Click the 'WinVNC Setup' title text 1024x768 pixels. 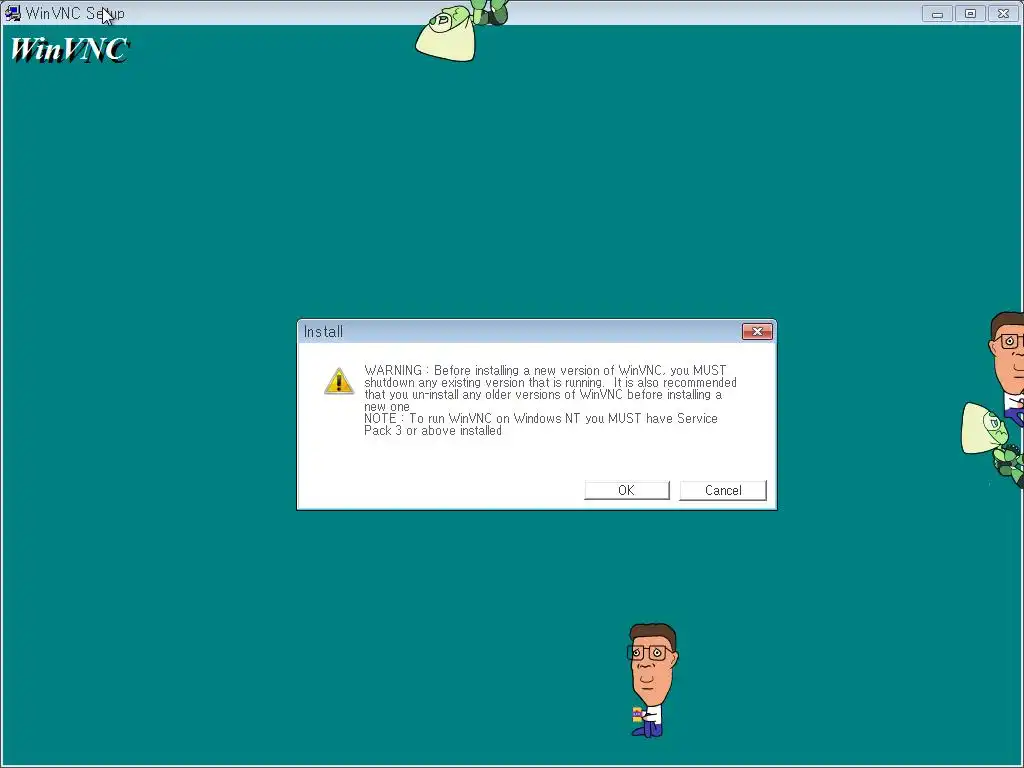point(75,13)
